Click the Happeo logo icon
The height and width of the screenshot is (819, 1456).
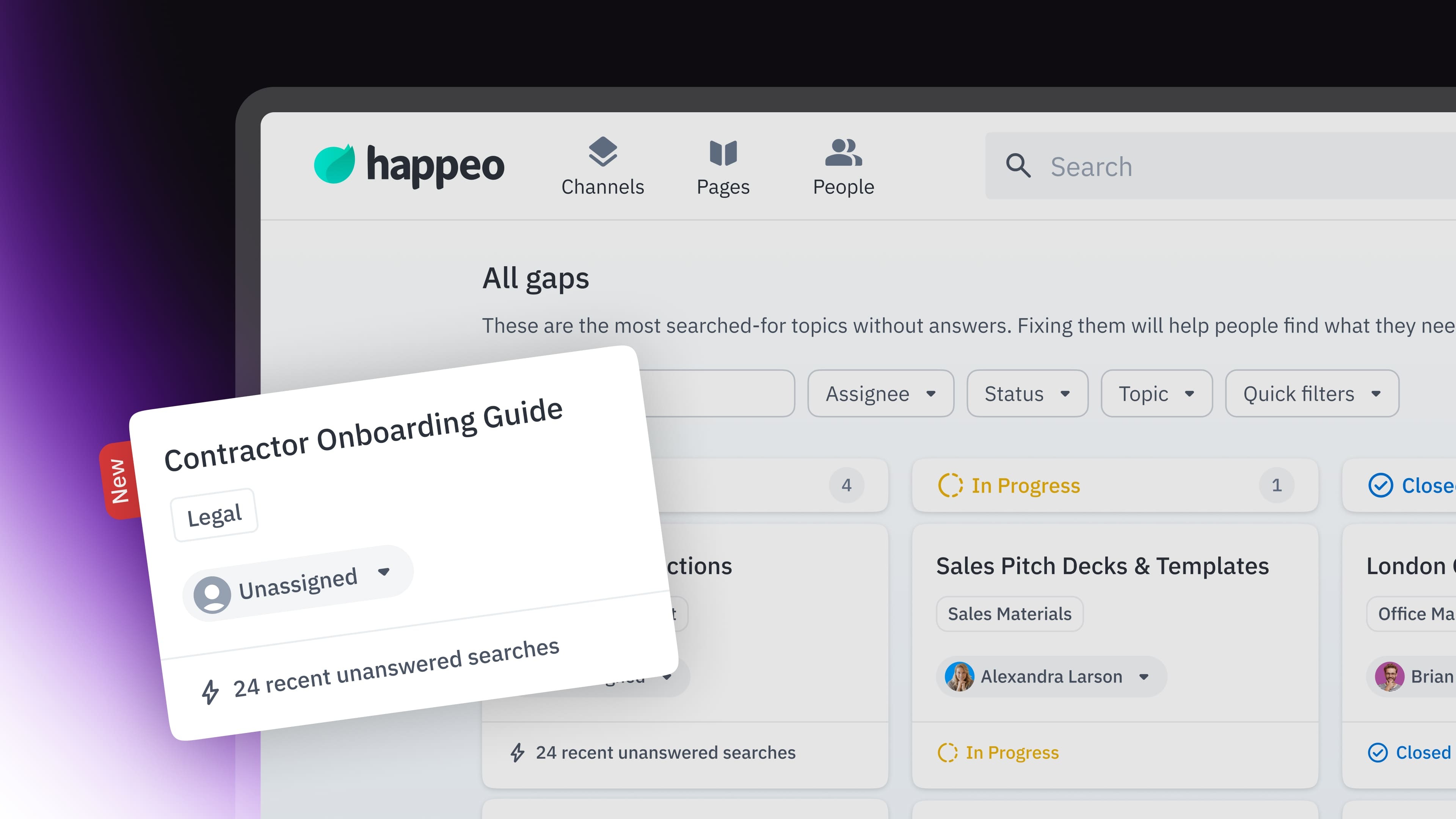[334, 165]
